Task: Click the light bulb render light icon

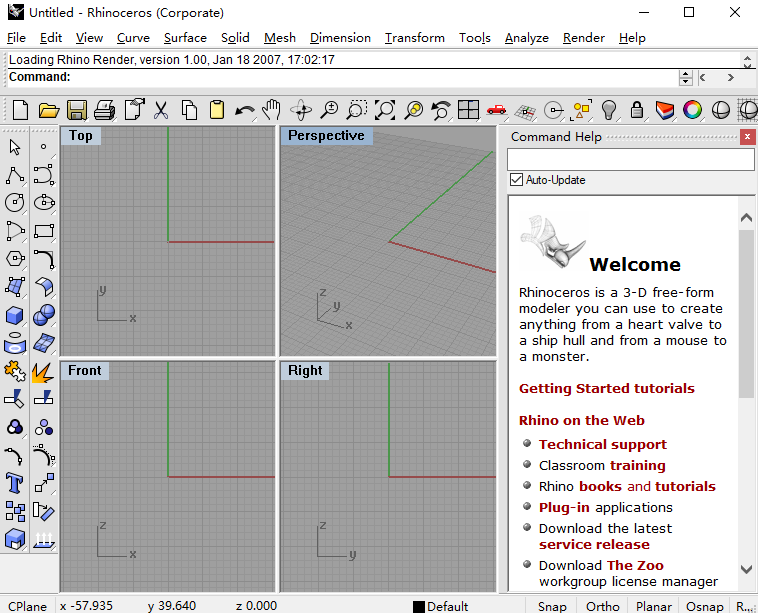Action: tap(608, 109)
